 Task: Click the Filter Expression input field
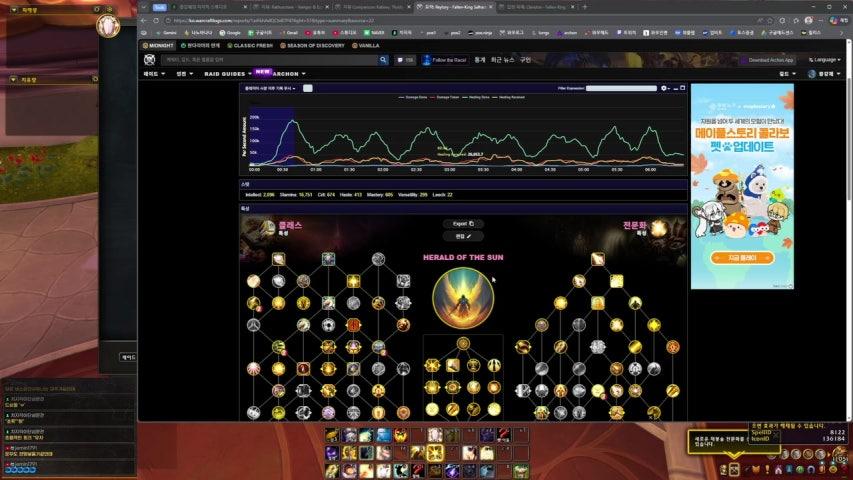click(621, 88)
